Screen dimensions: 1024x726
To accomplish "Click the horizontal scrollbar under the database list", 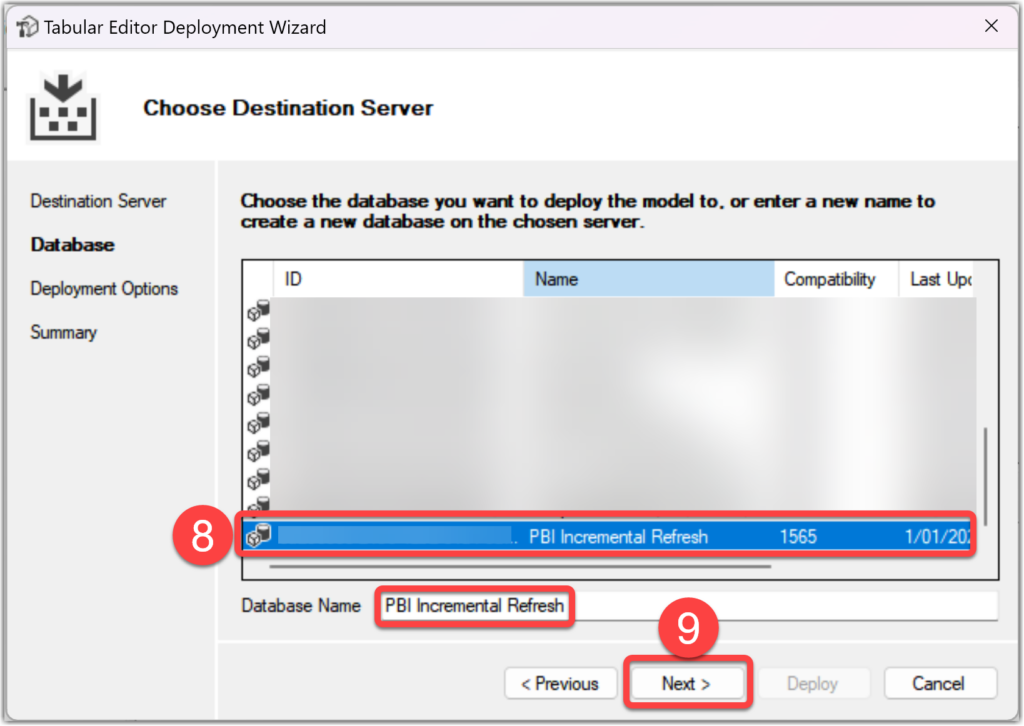I will 520,567.
